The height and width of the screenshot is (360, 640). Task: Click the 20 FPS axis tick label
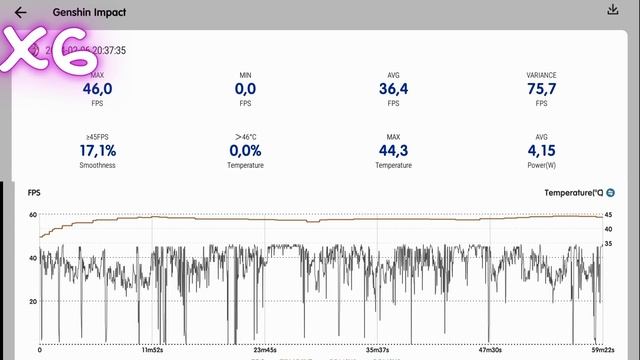[33, 301]
